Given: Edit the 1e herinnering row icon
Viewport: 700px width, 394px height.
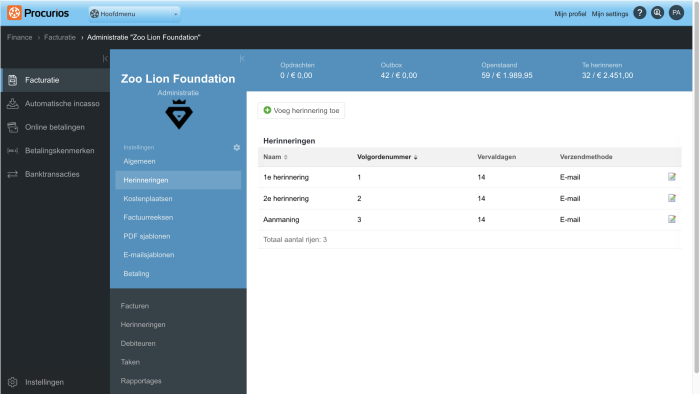Looking at the screenshot, I should click(x=671, y=177).
